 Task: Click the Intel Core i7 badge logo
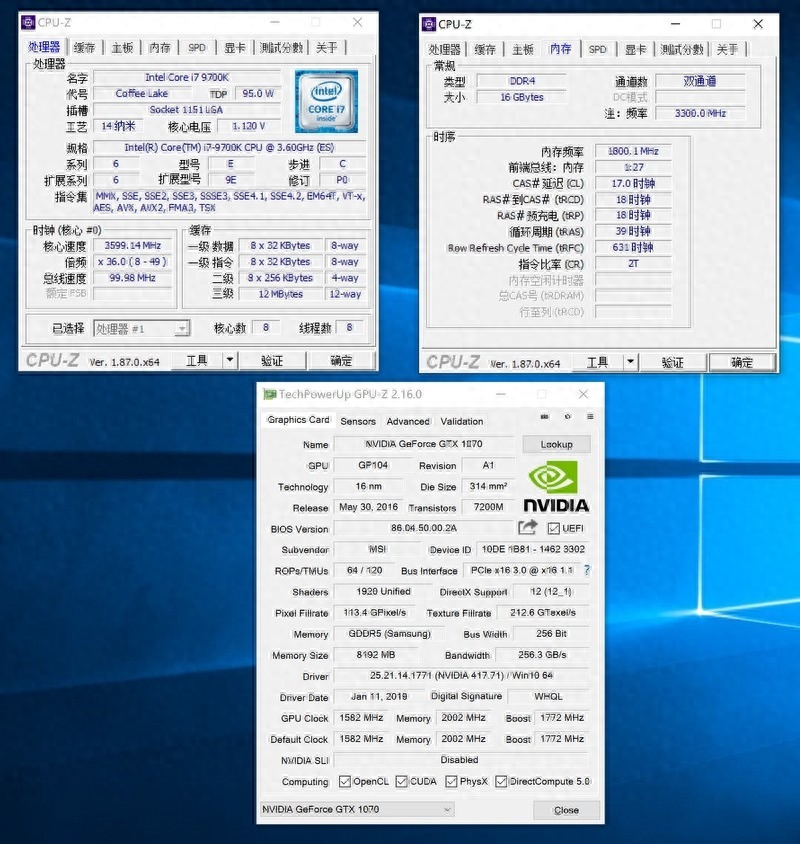click(326, 102)
